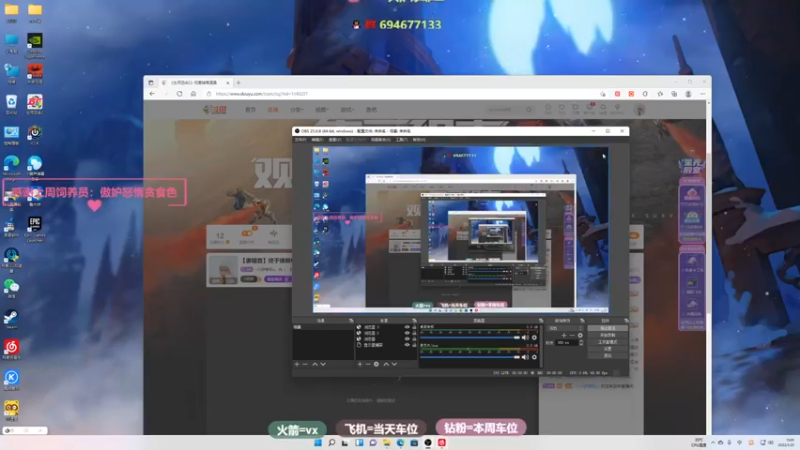Viewport: 800px width, 450px height.
Task: Expand 游戏 dropdown in Douyu navigation
Action: pos(347,109)
